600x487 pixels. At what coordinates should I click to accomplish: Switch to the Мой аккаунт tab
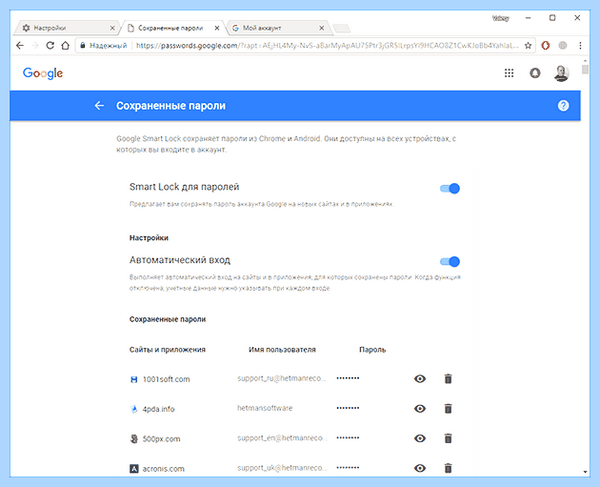pos(278,28)
